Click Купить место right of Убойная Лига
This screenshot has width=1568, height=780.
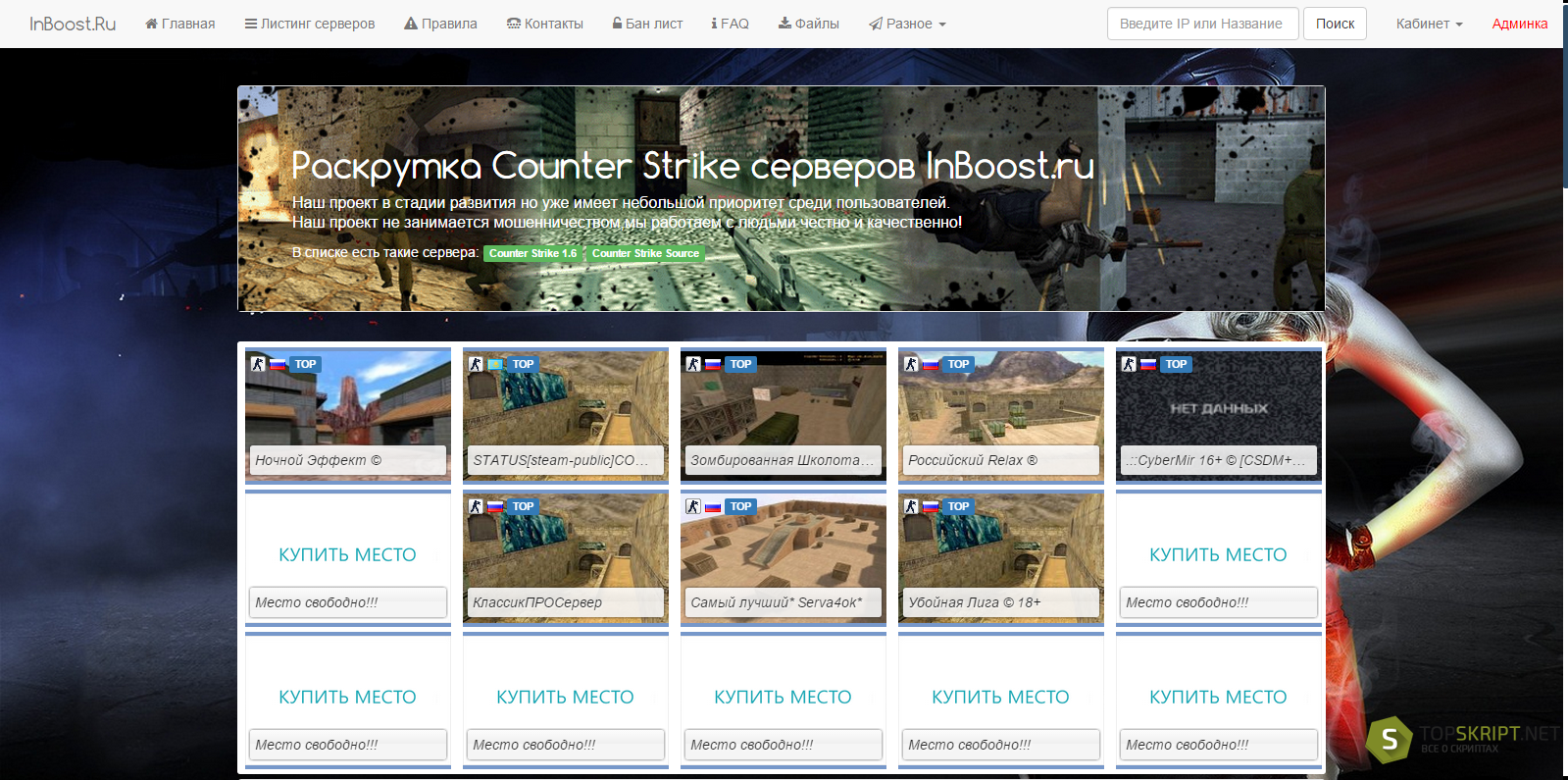[1218, 555]
